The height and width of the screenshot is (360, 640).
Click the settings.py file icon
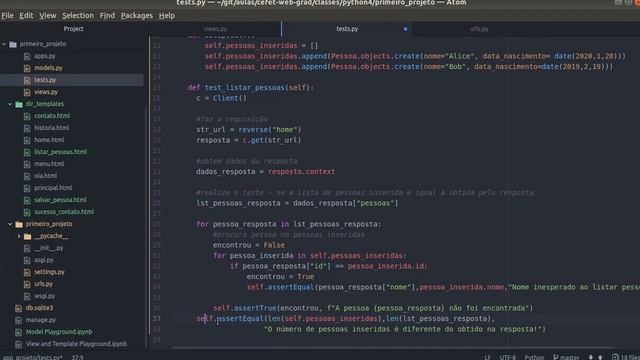tap(27, 272)
